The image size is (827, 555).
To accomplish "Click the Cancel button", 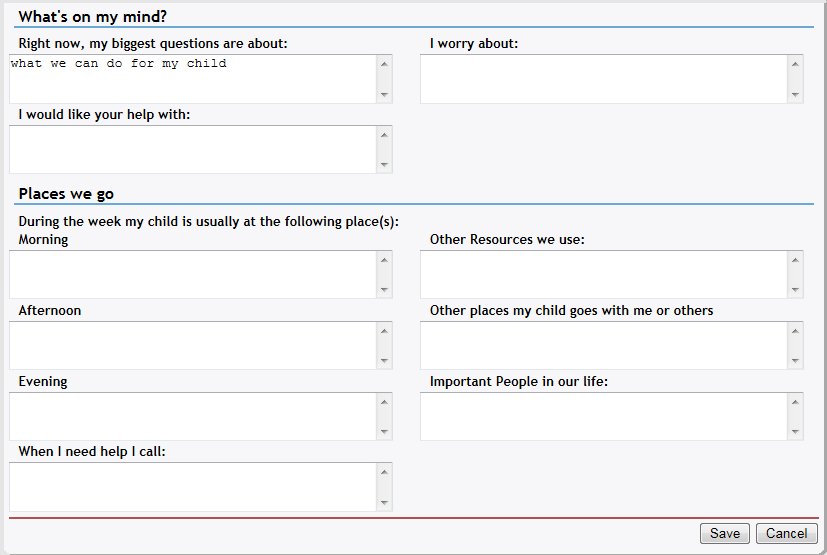I will coord(786,534).
